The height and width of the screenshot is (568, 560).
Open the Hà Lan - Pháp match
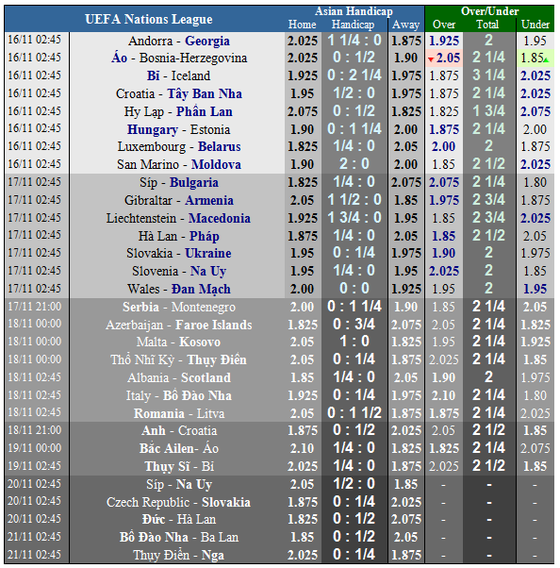(179, 236)
